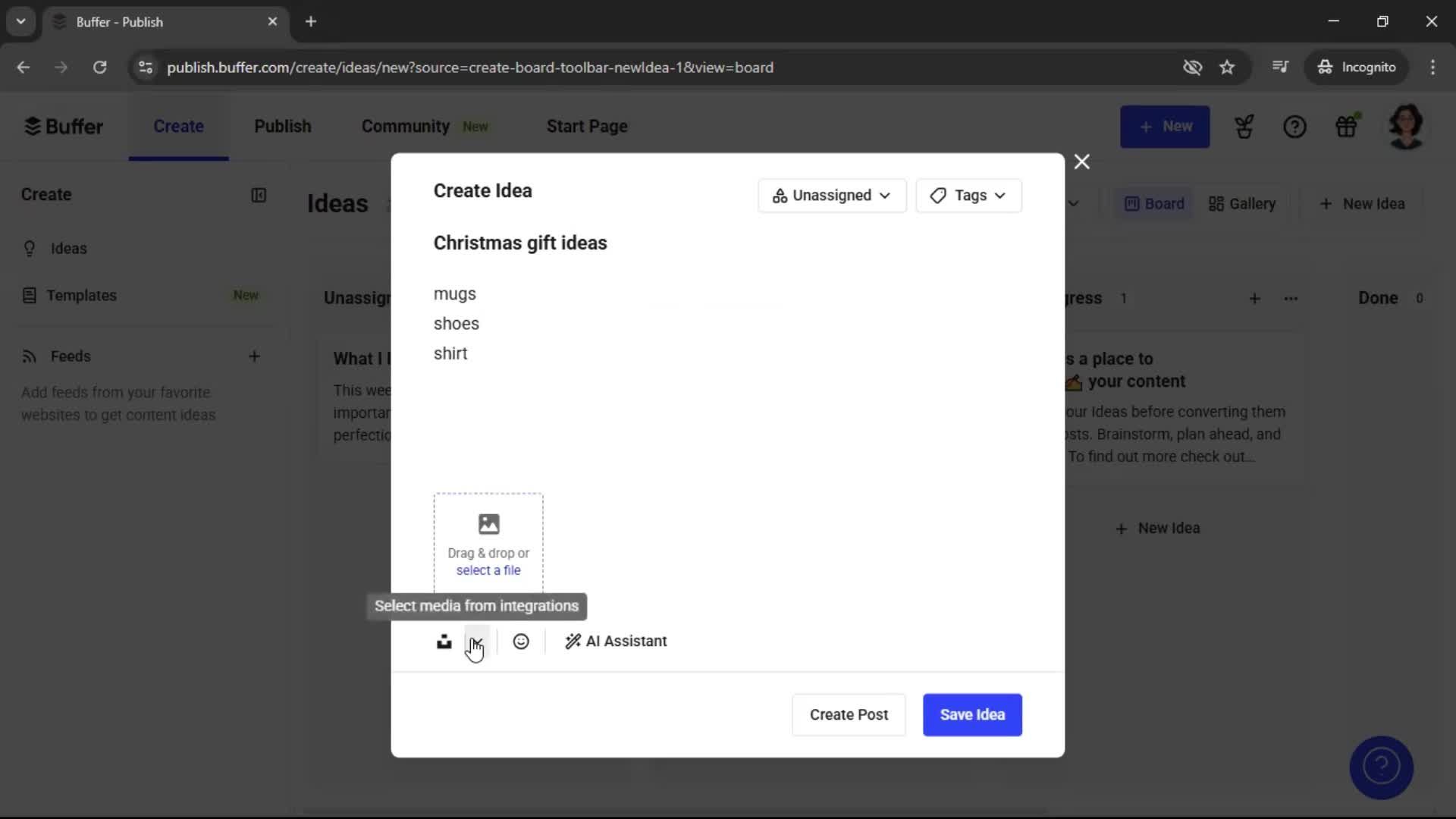Click the select a file link
The image size is (1456, 819).
pyautogui.click(x=488, y=570)
